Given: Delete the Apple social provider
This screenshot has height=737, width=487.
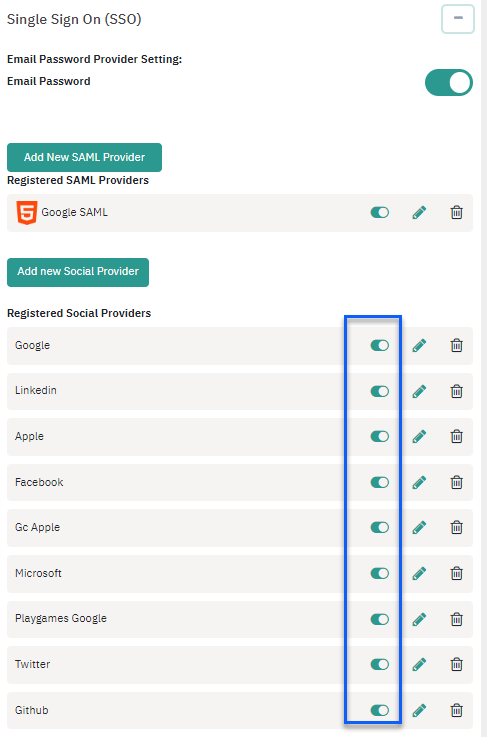Looking at the screenshot, I should tap(456, 436).
